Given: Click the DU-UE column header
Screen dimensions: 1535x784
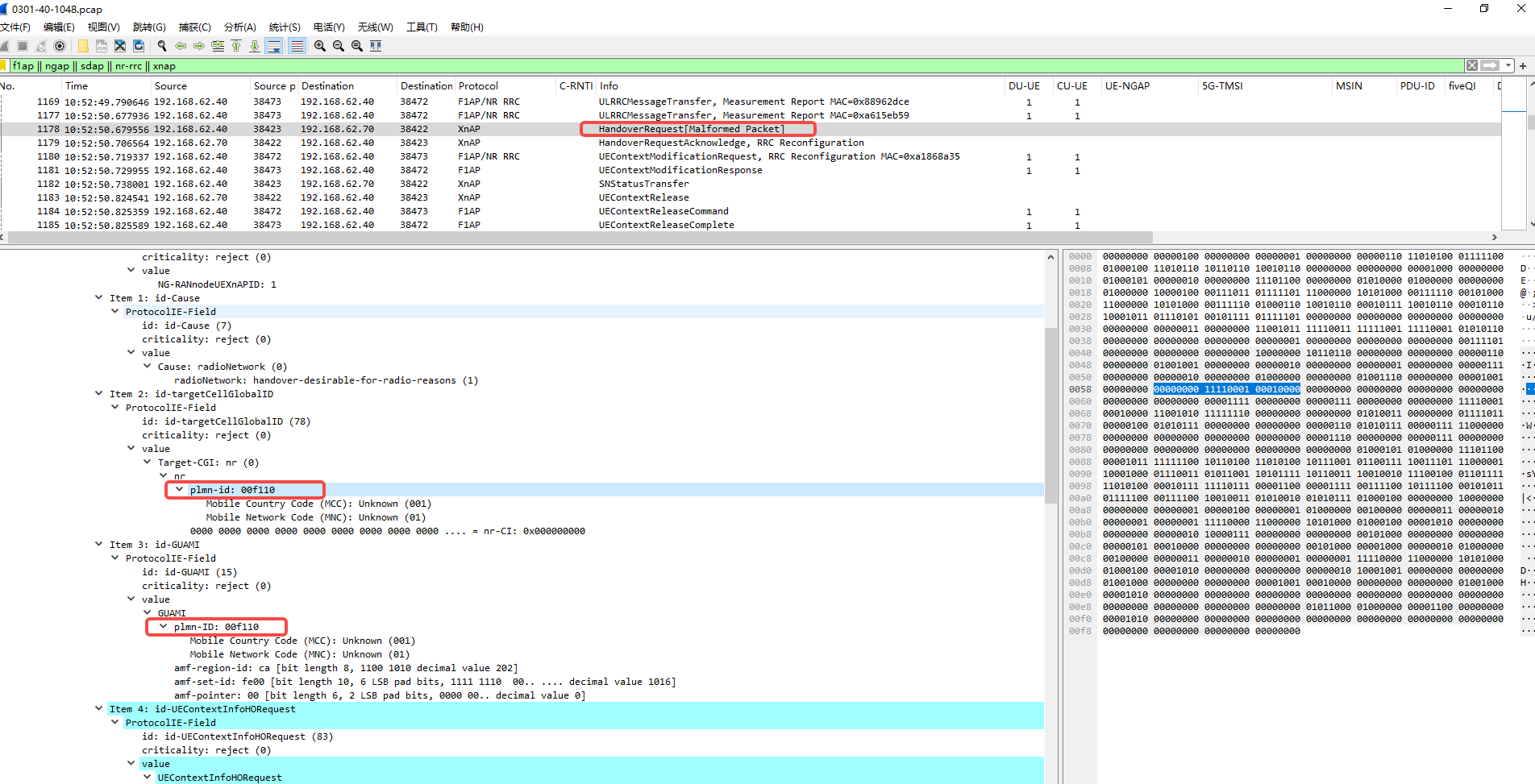Looking at the screenshot, I should (1029, 86).
